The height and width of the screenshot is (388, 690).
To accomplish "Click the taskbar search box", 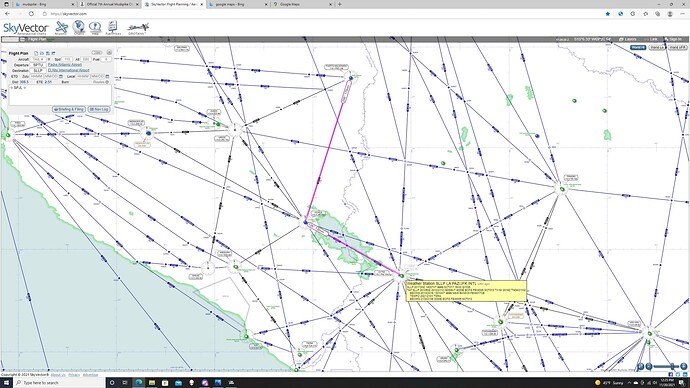I will tap(59, 383).
